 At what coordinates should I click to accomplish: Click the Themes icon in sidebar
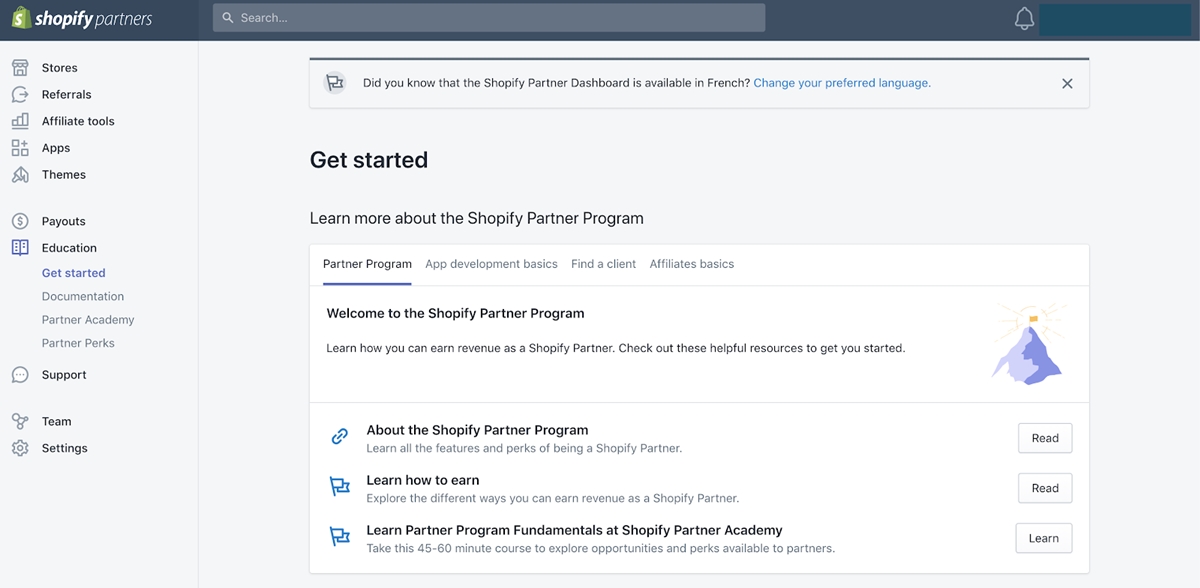point(20,175)
